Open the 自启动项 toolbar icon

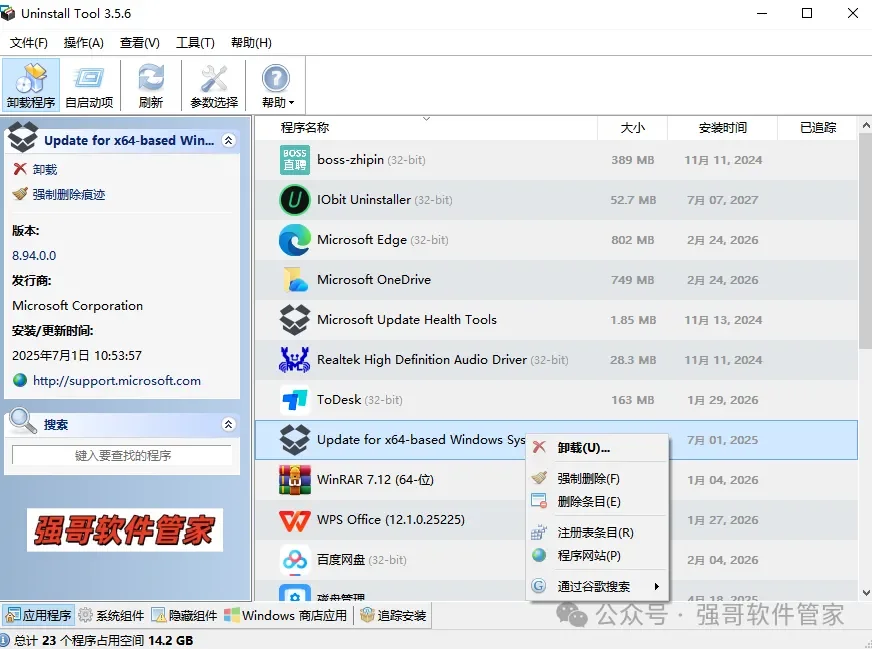(89, 85)
